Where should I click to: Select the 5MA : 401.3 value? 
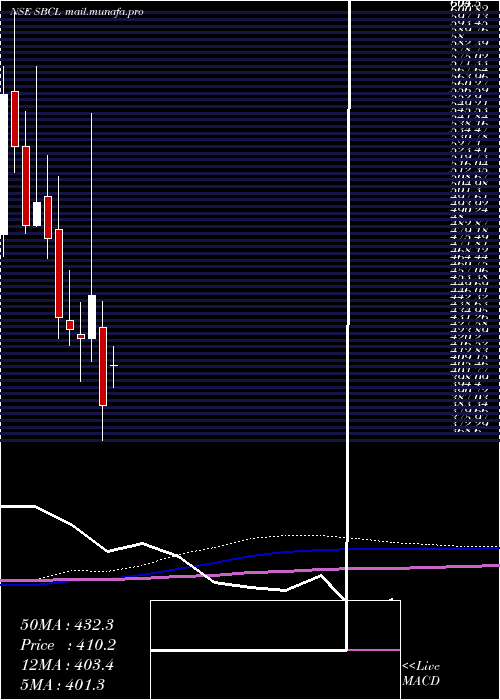coord(62,685)
